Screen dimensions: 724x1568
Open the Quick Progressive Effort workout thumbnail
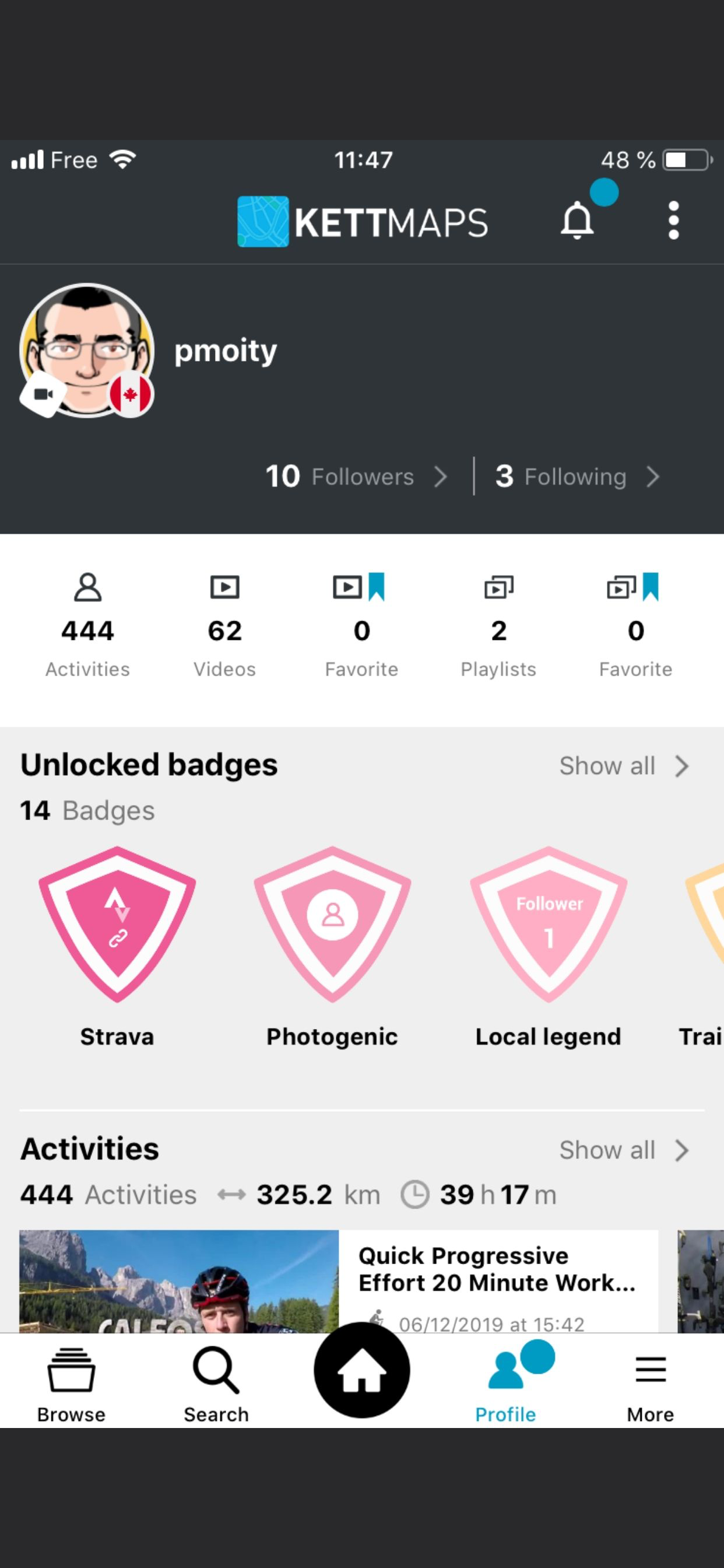[179, 1282]
